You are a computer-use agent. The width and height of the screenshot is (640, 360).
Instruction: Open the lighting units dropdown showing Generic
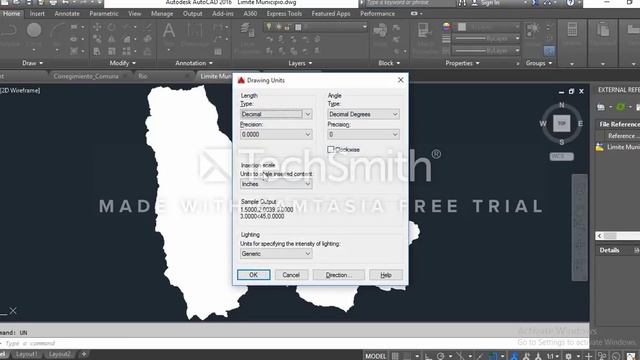pyautogui.click(x=276, y=253)
